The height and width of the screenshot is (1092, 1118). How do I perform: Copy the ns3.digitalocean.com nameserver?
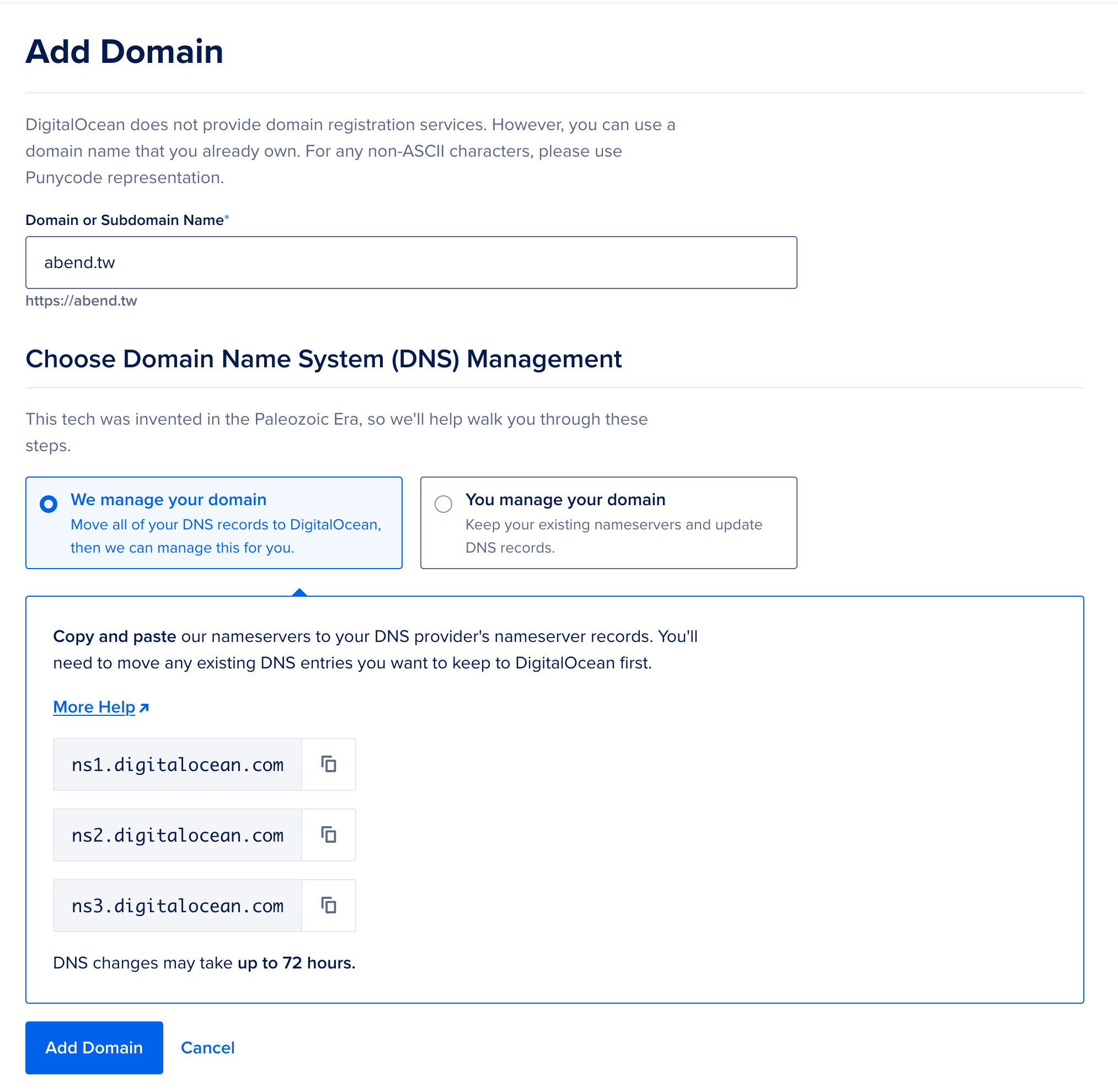328,906
